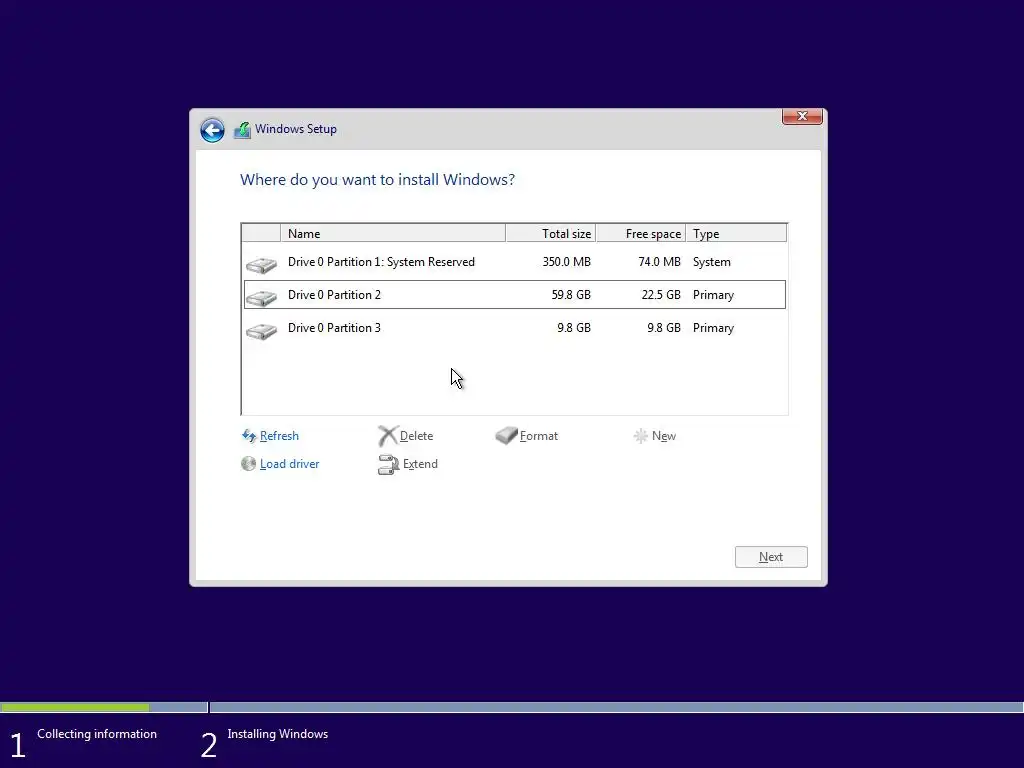Click the New starburst icon
Screen dimensions: 1024x768
point(641,436)
